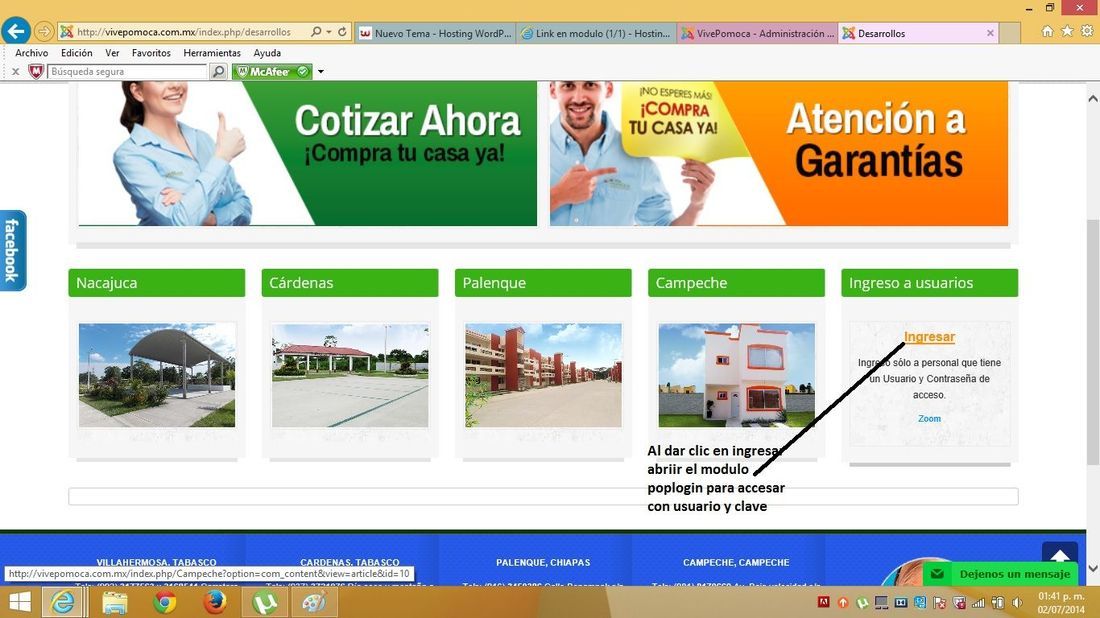The width and height of the screenshot is (1100, 618).
Task: Open the Palenque development photo
Action: [x=544, y=375]
